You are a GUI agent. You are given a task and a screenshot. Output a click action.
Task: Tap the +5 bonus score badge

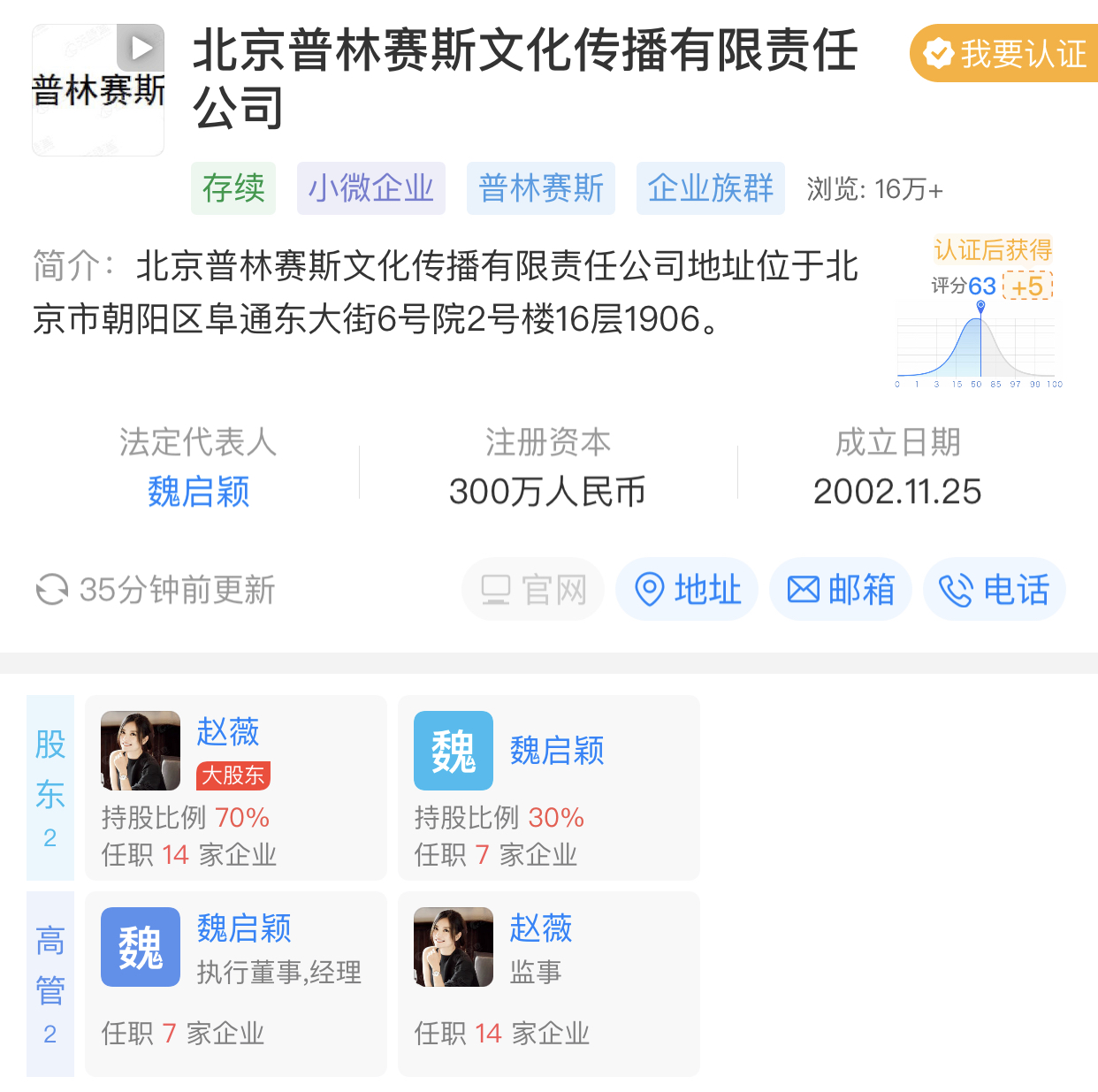click(1028, 286)
